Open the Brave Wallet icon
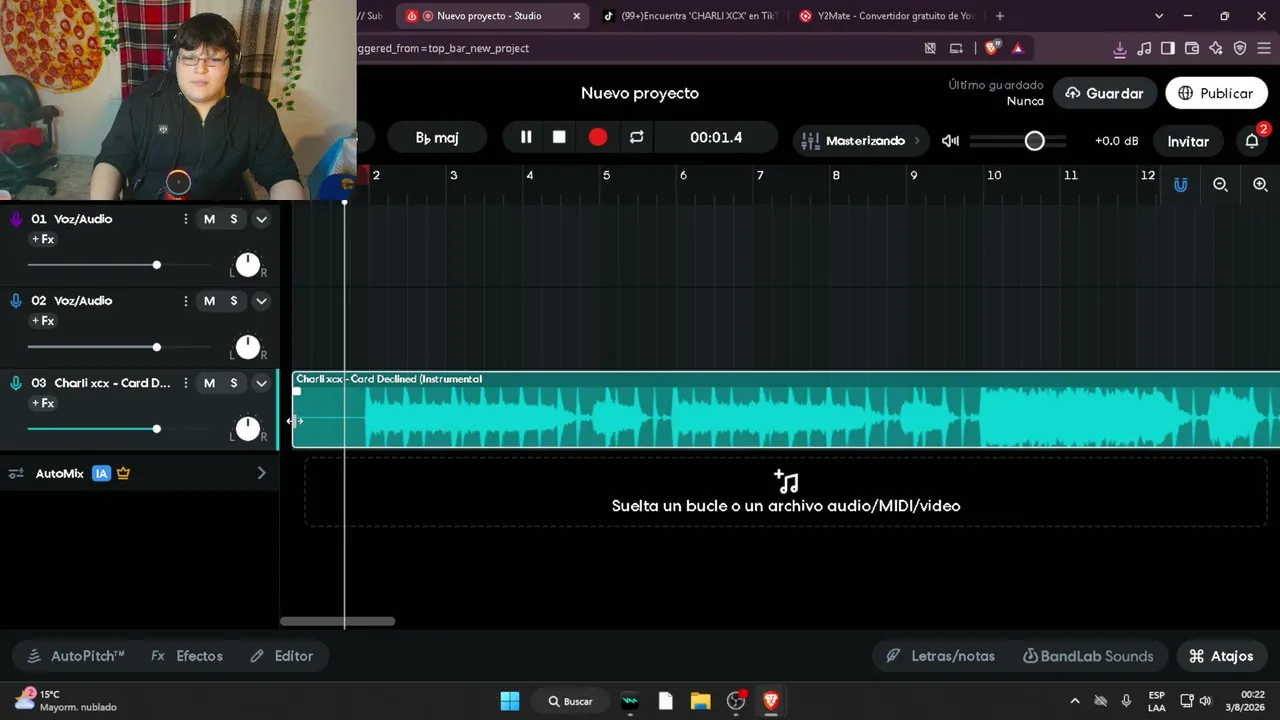The image size is (1280, 720). [x=1192, y=48]
